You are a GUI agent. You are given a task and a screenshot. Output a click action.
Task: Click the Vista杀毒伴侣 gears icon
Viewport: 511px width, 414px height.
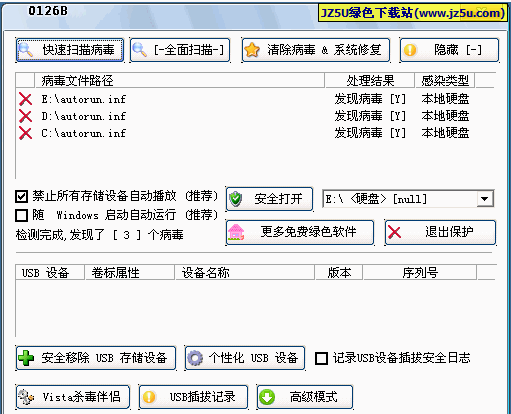26,397
